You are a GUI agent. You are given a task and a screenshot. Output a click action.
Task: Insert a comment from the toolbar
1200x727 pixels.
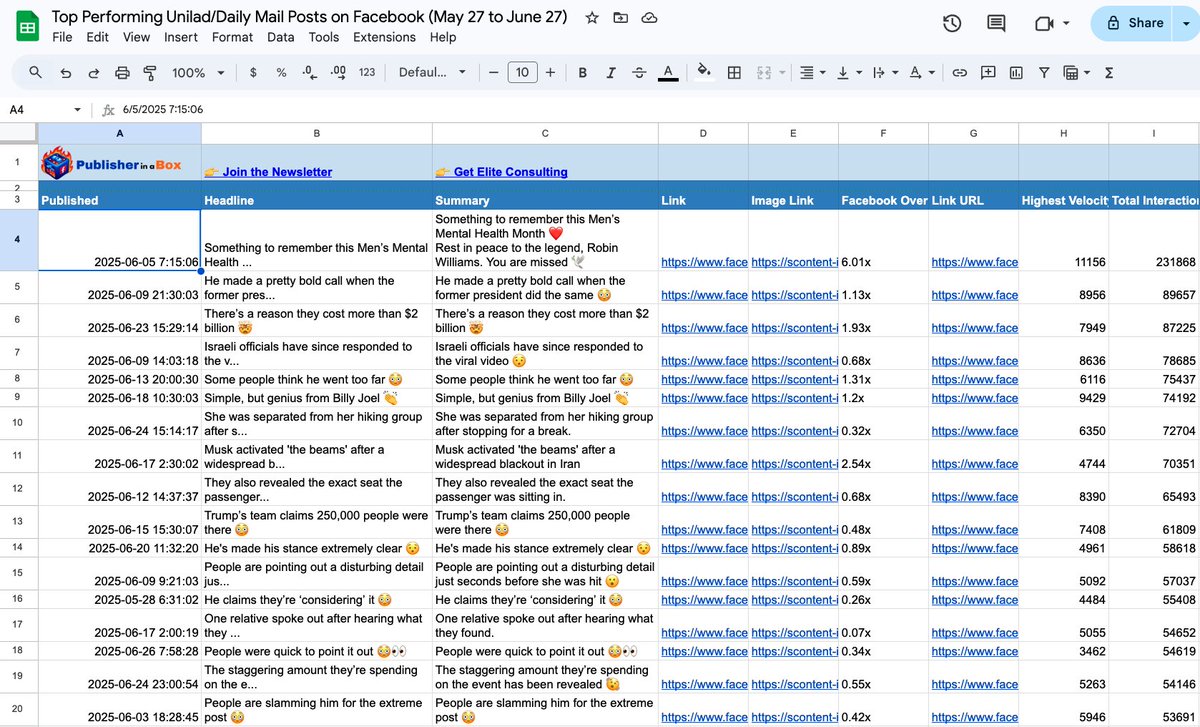(x=988, y=72)
